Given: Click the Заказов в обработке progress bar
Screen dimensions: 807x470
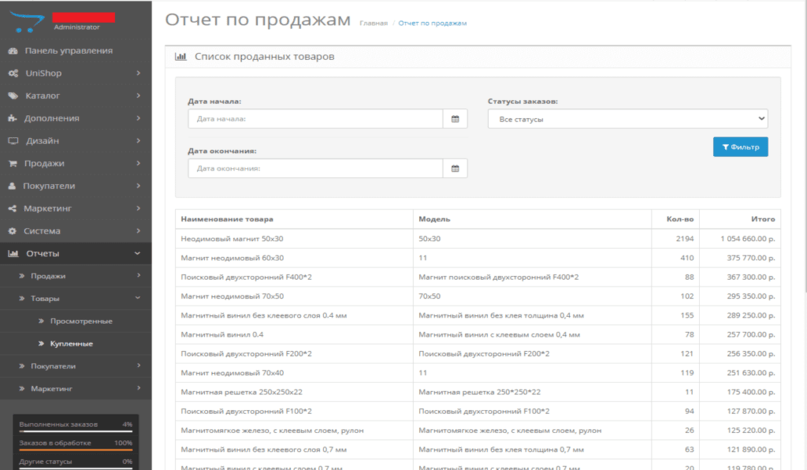Looking at the screenshot, I should 76,449.
